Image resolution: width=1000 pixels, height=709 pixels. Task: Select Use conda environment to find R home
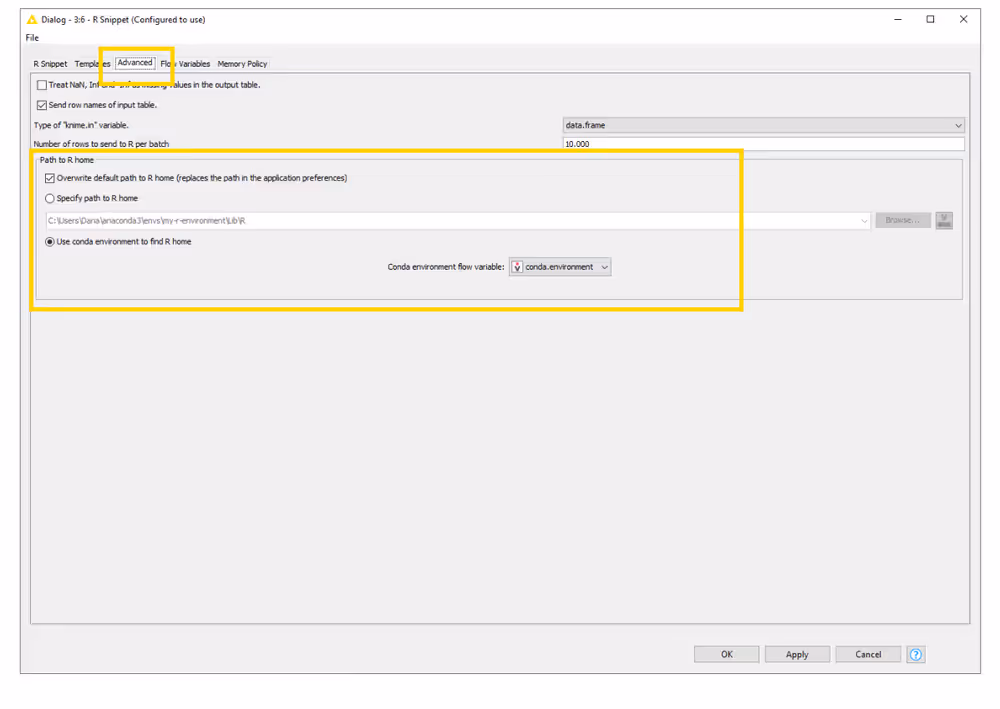pyautogui.click(x=50, y=242)
